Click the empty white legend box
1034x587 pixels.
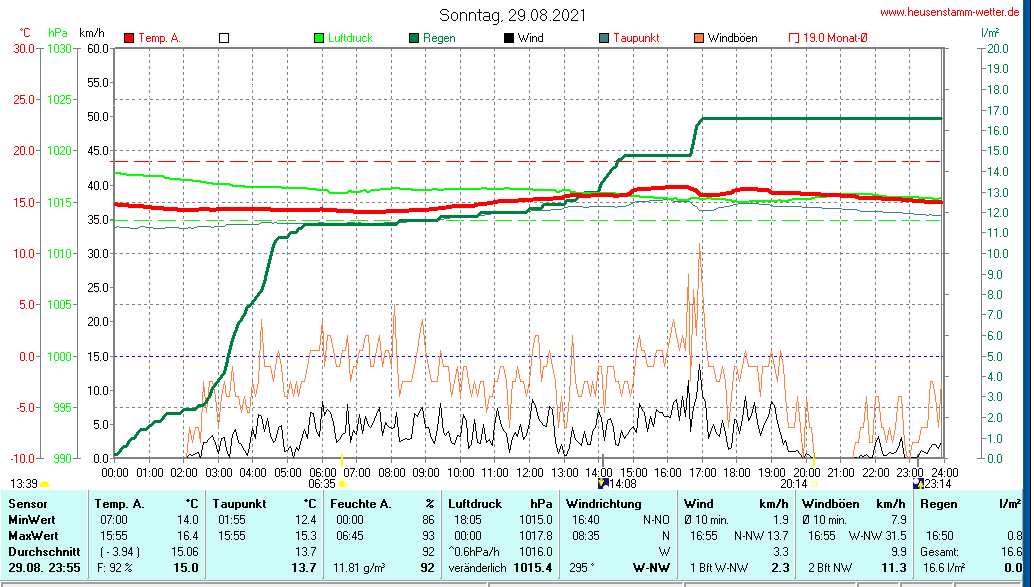point(224,38)
